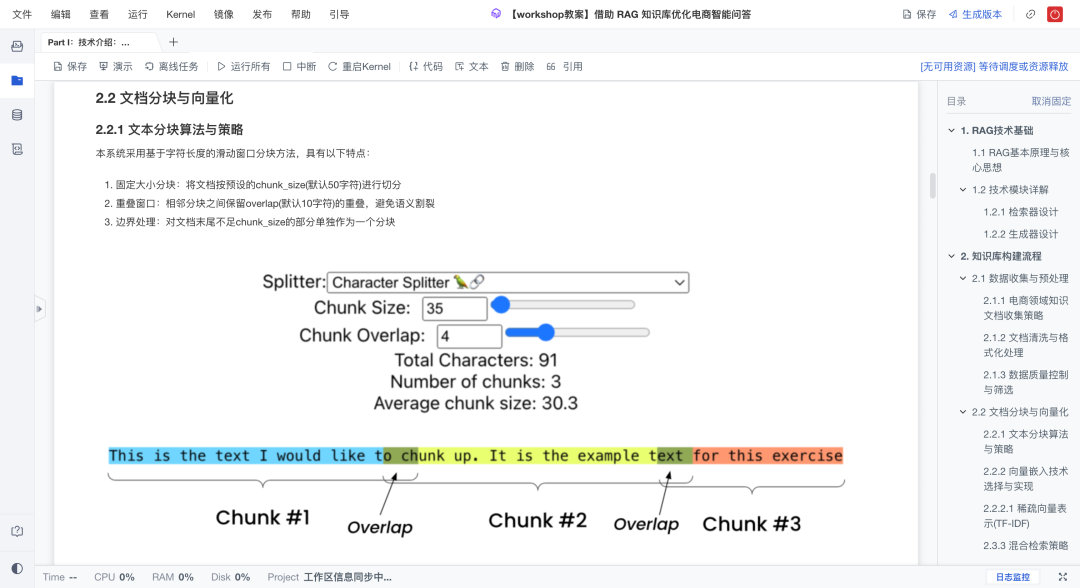This screenshot has width=1080, height=588.
Task: Collapse 2.2 文档分块与向量化 outline section
Action: [963, 412]
